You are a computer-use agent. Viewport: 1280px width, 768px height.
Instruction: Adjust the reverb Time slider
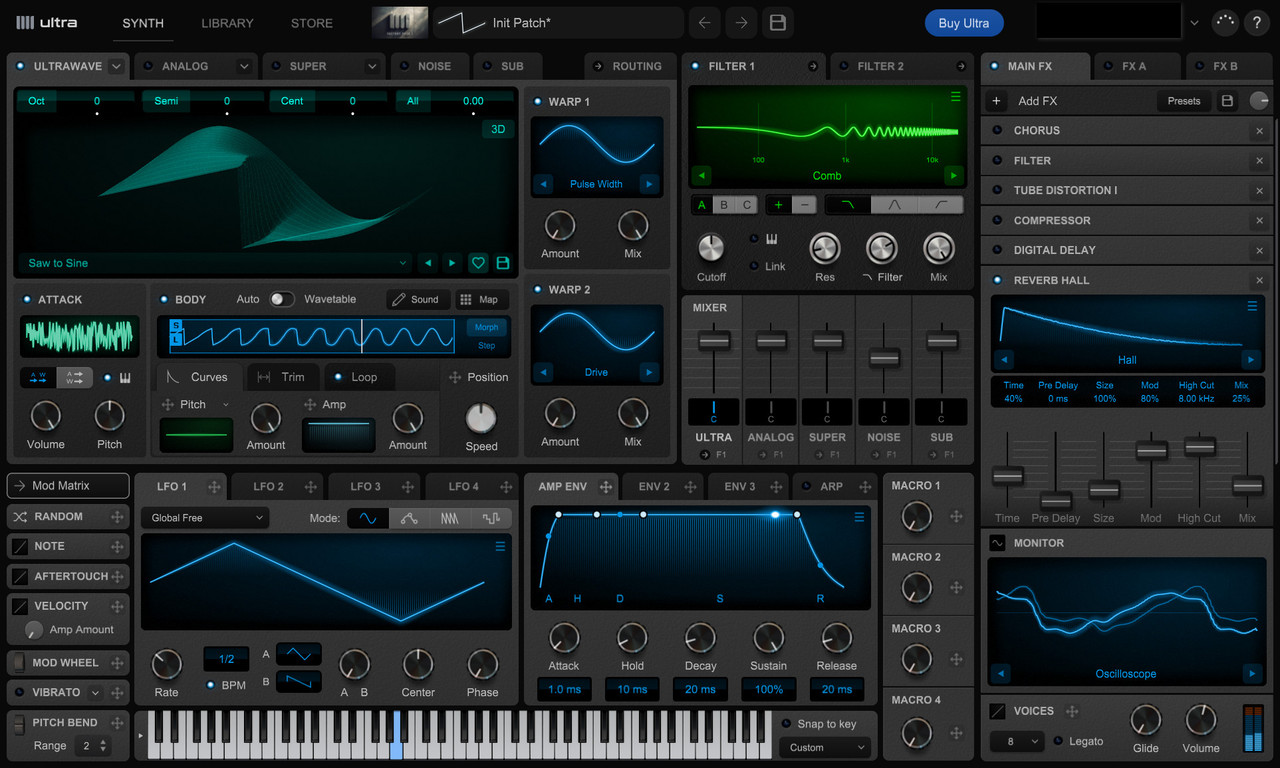click(x=1007, y=475)
